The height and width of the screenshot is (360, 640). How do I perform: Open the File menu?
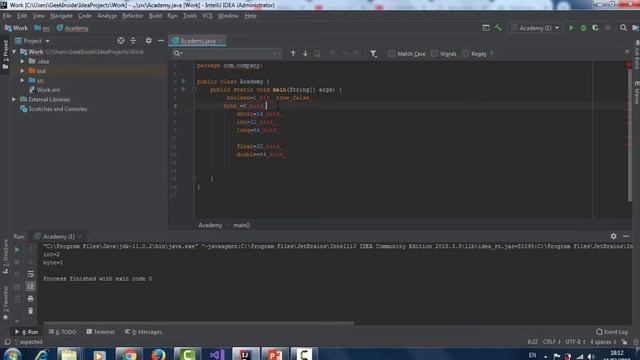[7, 16]
